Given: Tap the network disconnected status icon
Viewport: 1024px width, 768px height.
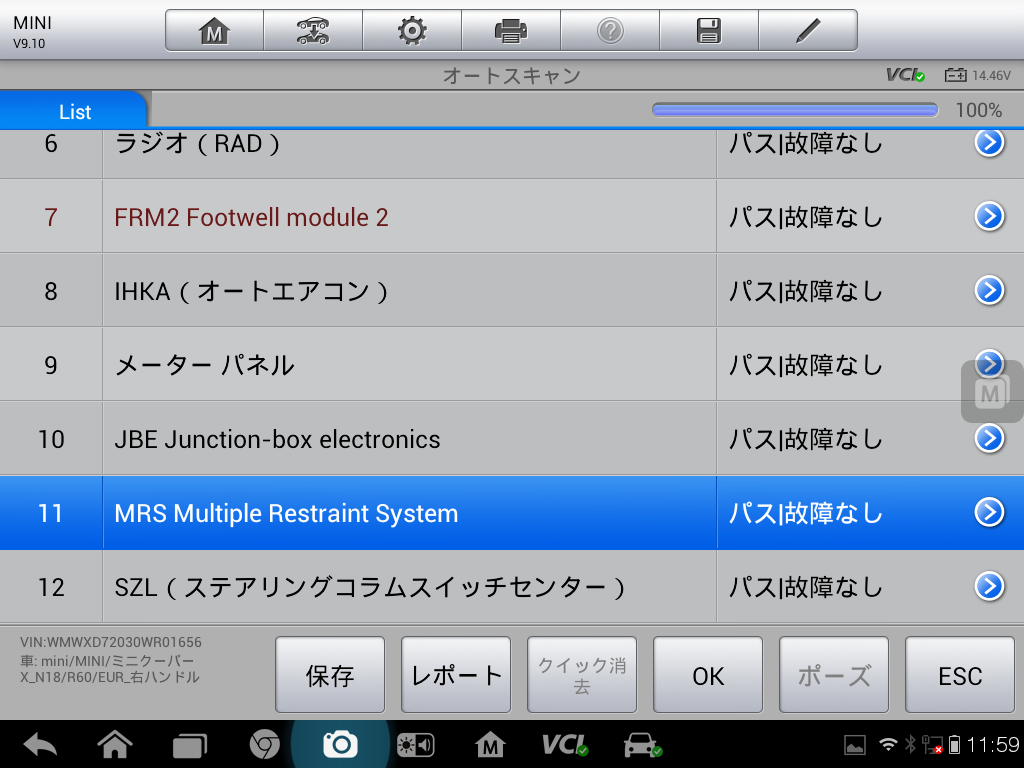Looking at the screenshot, I should 932,744.
